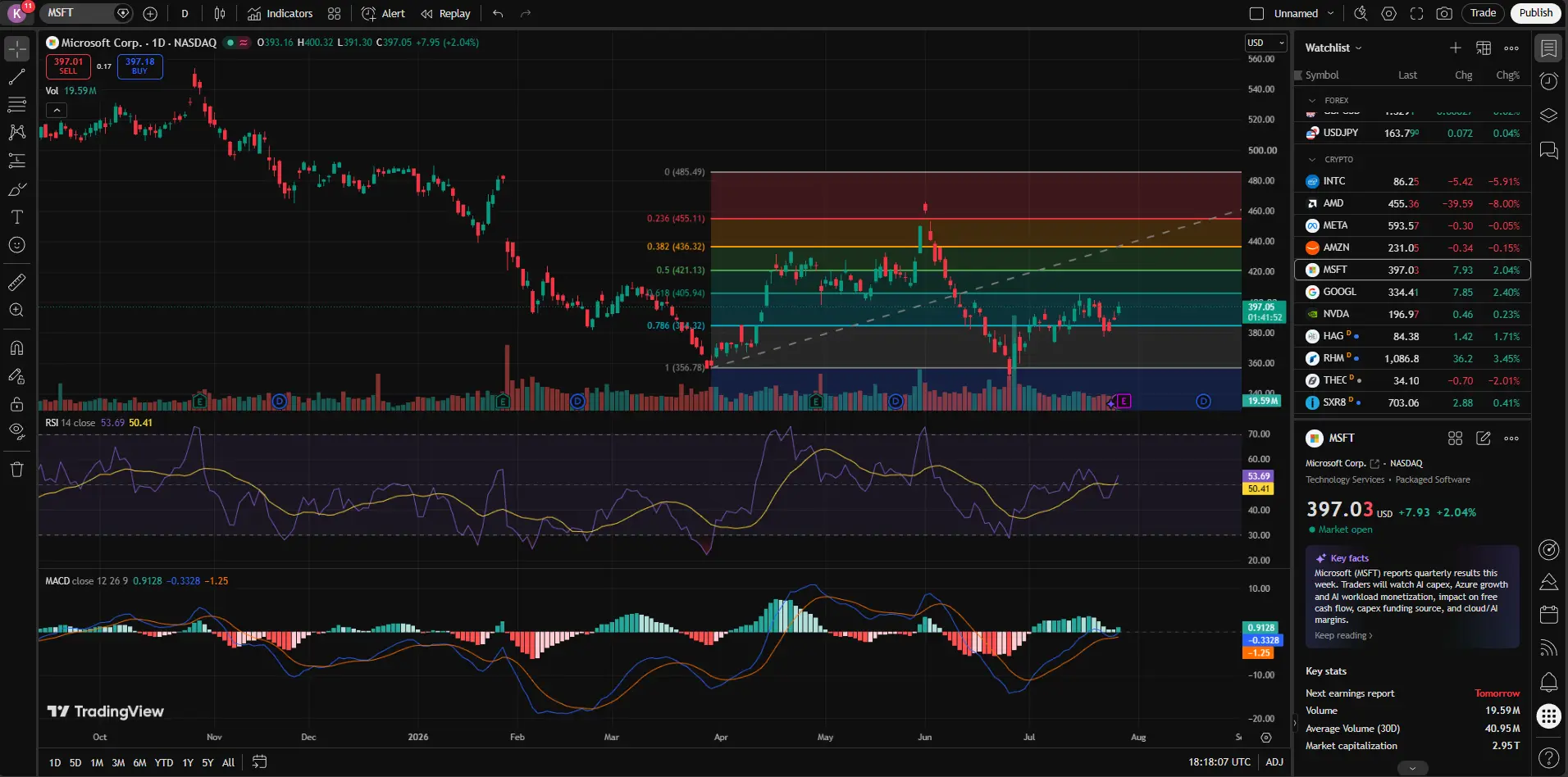
Task: Open the Fibonacci retracement tools
Action: [16, 105]
